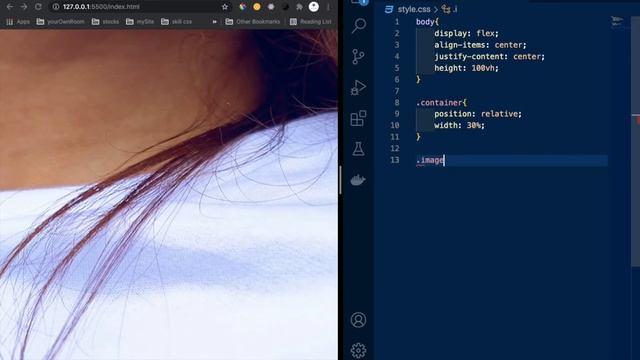Click 'width: 30%;' line

[x=459, y=125]
